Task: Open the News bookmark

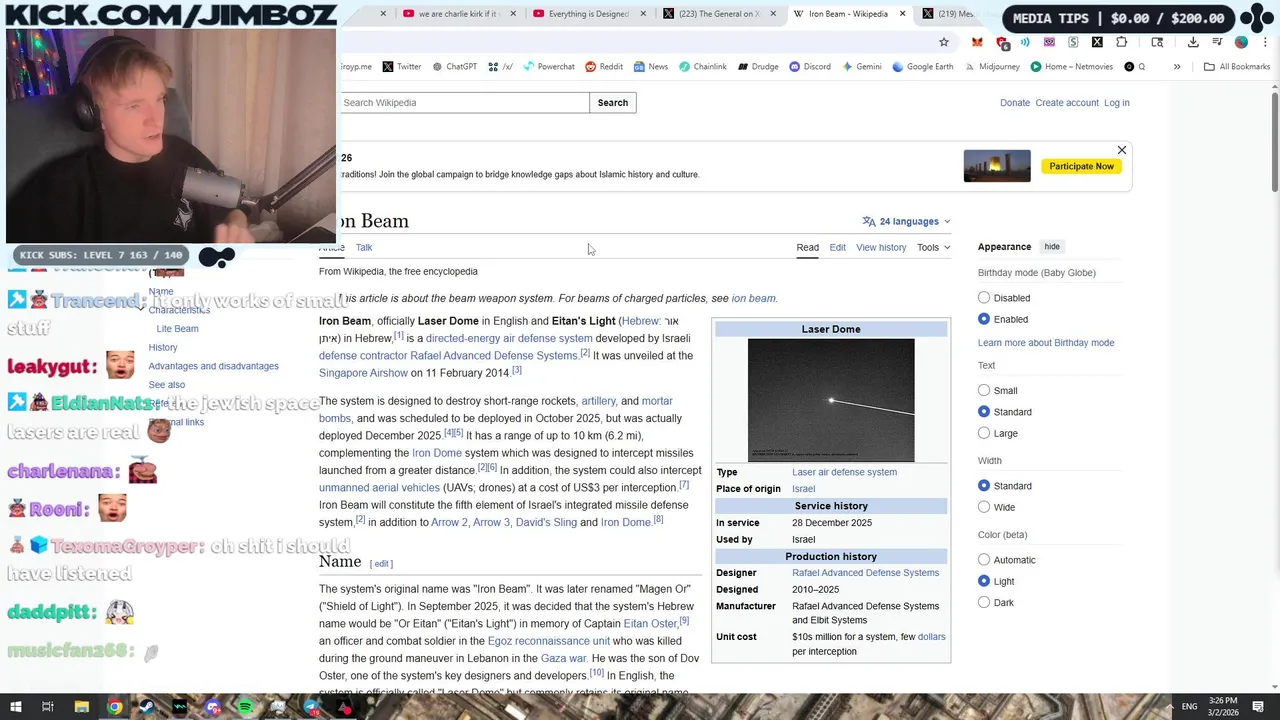Action: (651, 67)
